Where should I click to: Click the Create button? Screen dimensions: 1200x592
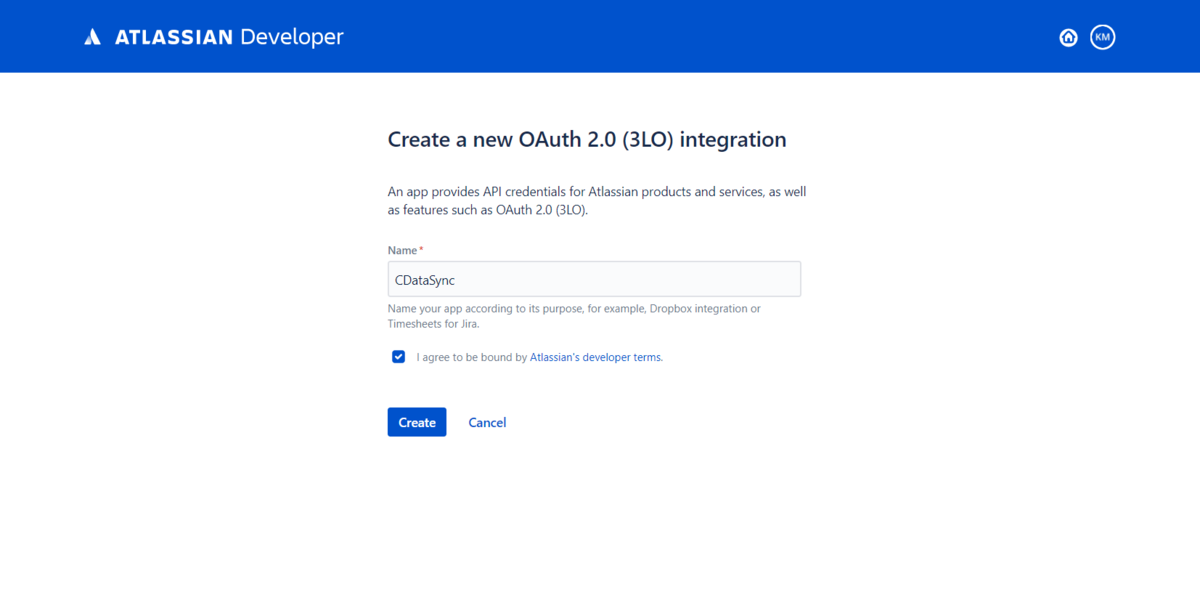pos(417,422)
